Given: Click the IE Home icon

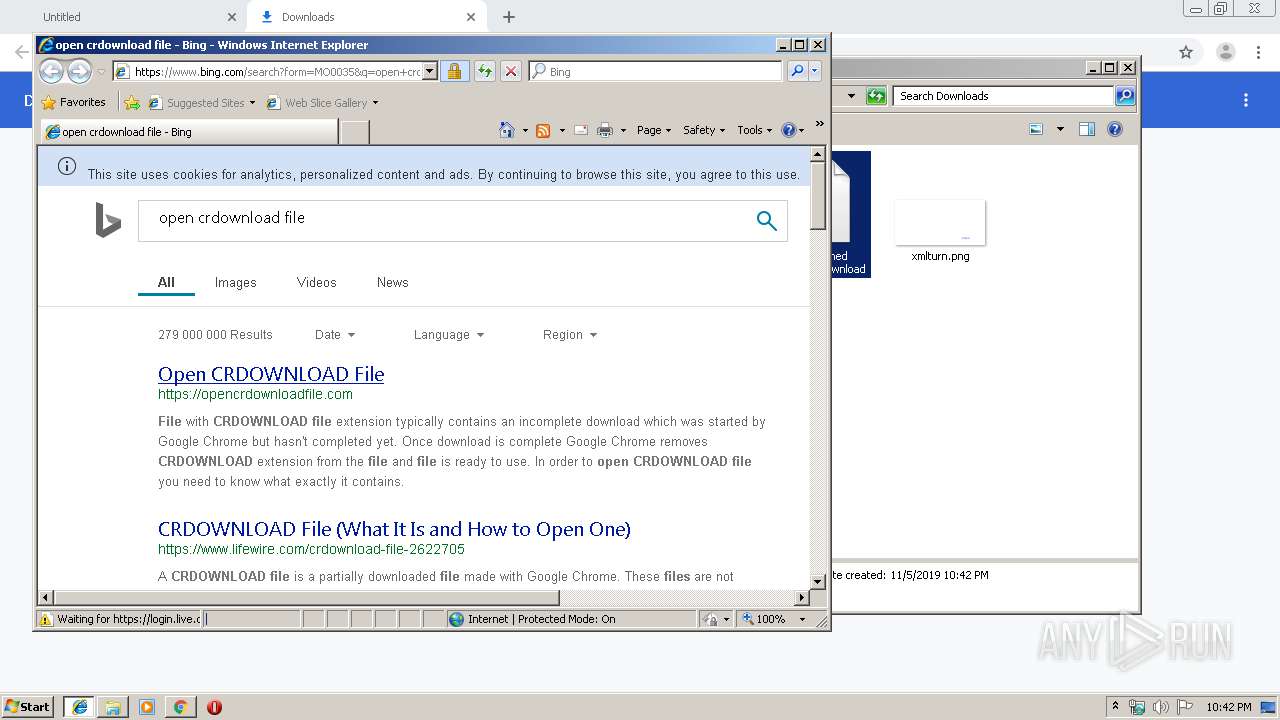Looking at the screenshot, I should pos(507,130).
